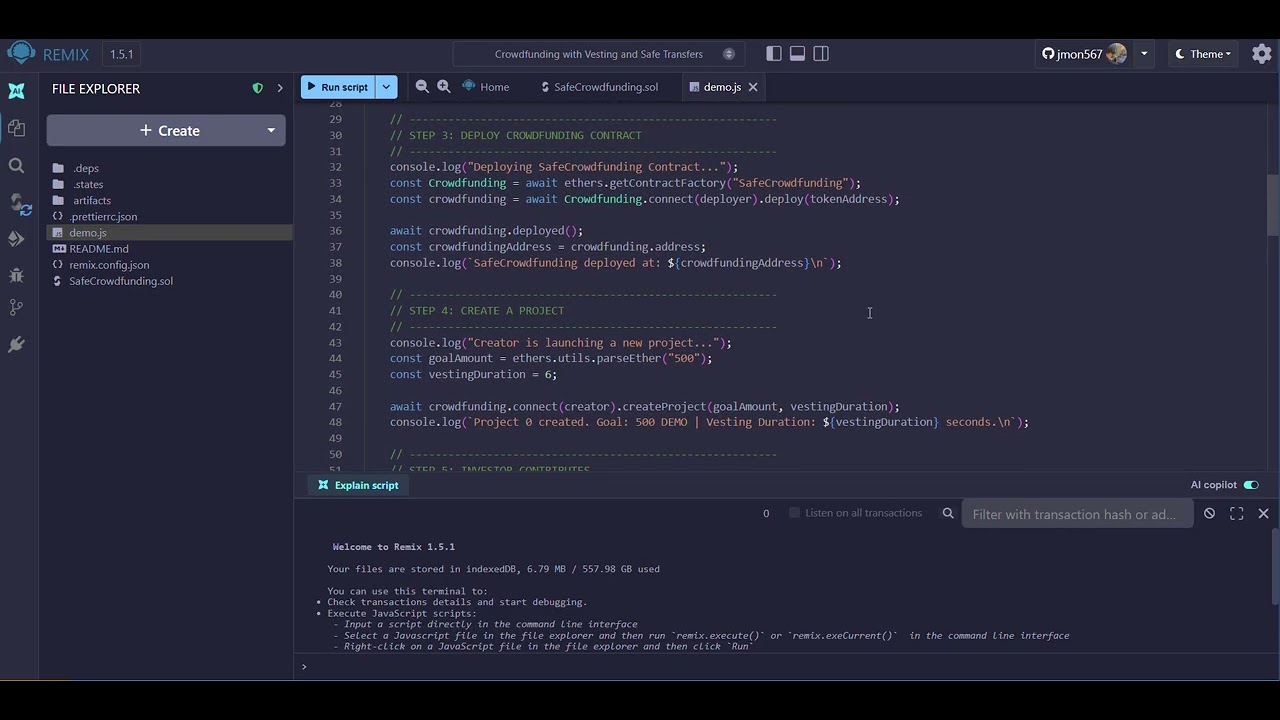
Task: Zoom out the editor font
Action: point(422,87)
